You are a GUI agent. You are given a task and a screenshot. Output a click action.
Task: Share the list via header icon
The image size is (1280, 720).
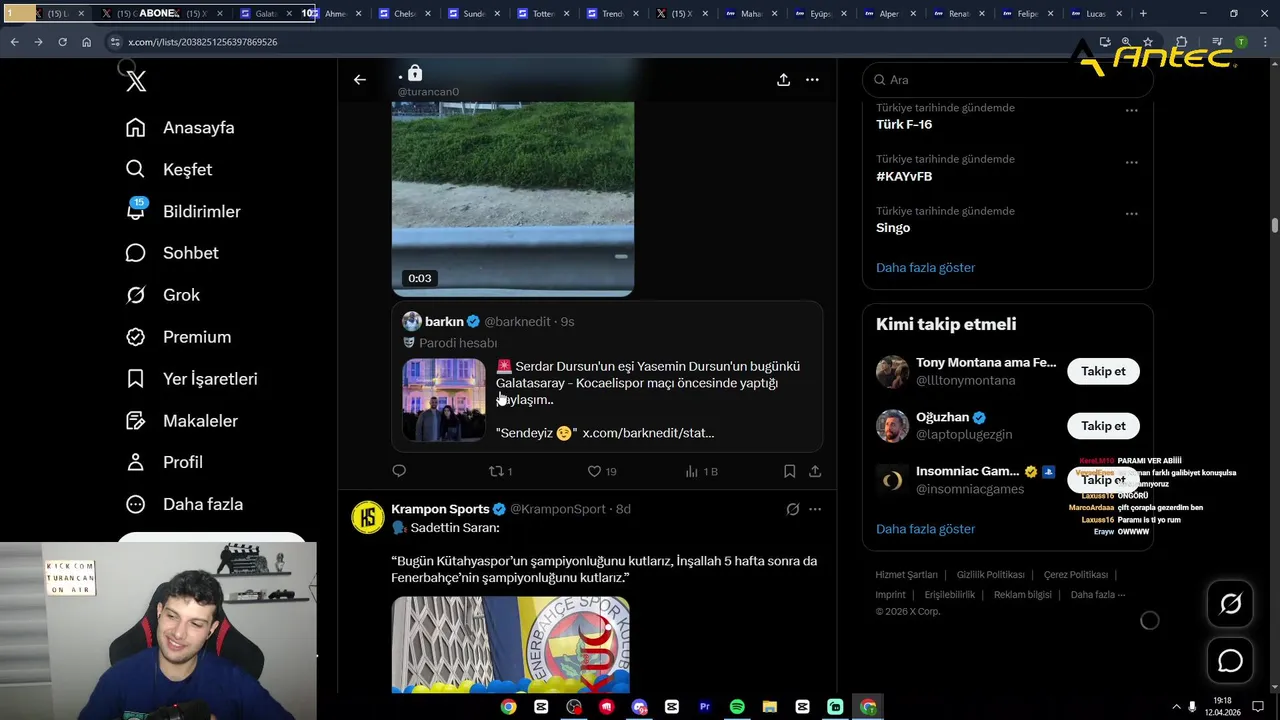784,80
